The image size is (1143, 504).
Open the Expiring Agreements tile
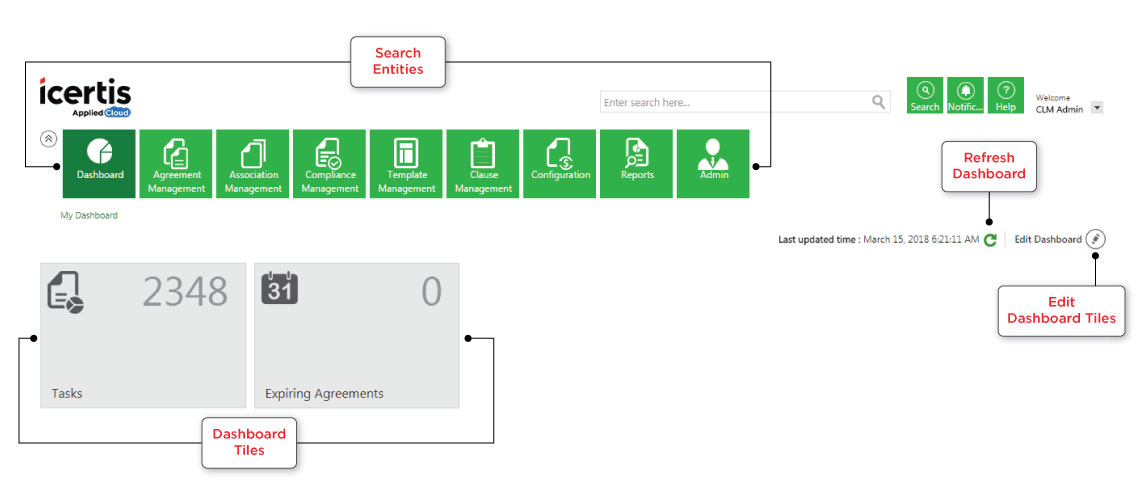[x=357, y=335]
